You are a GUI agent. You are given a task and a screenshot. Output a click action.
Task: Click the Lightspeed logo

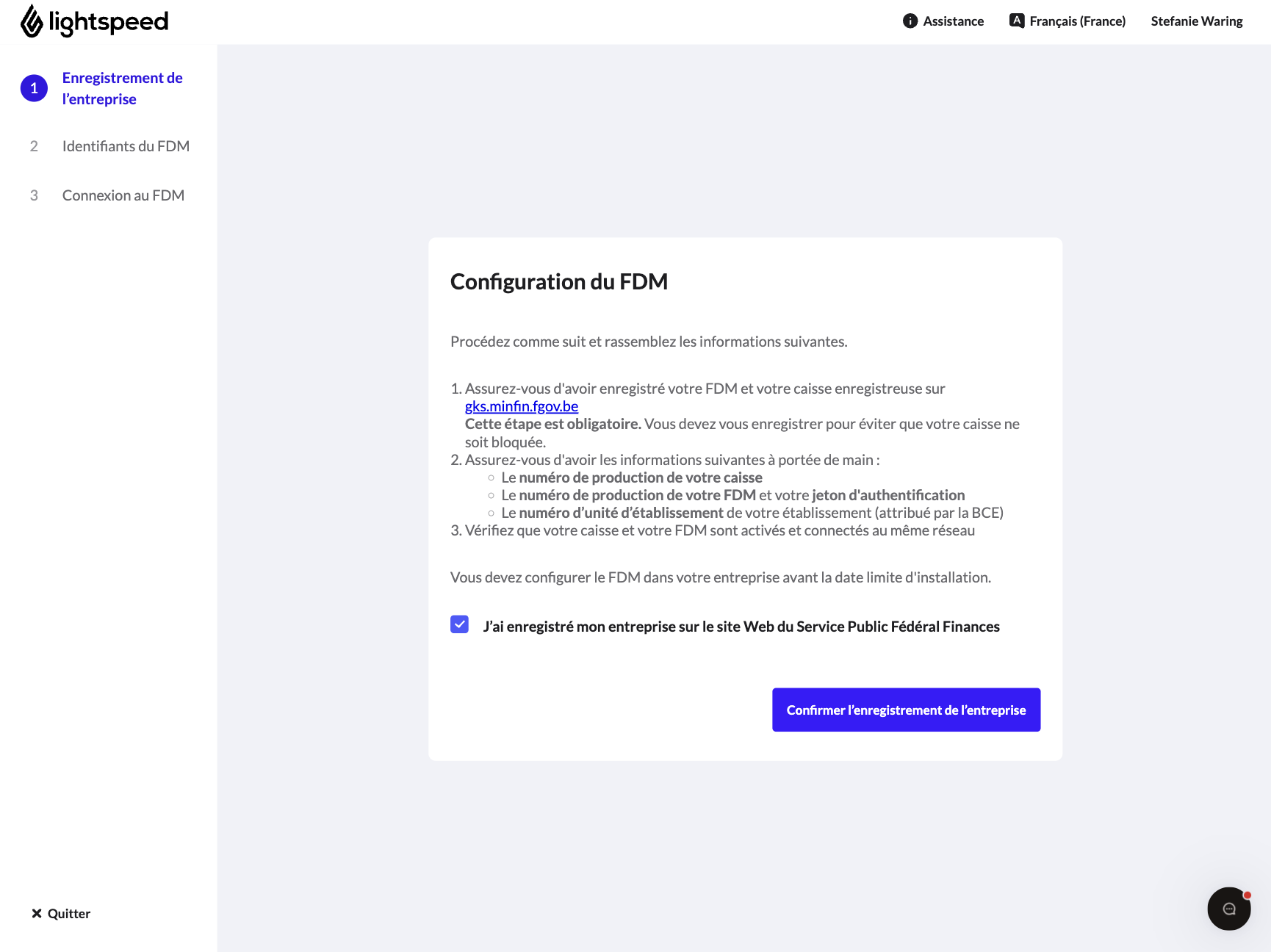[95, 21]
